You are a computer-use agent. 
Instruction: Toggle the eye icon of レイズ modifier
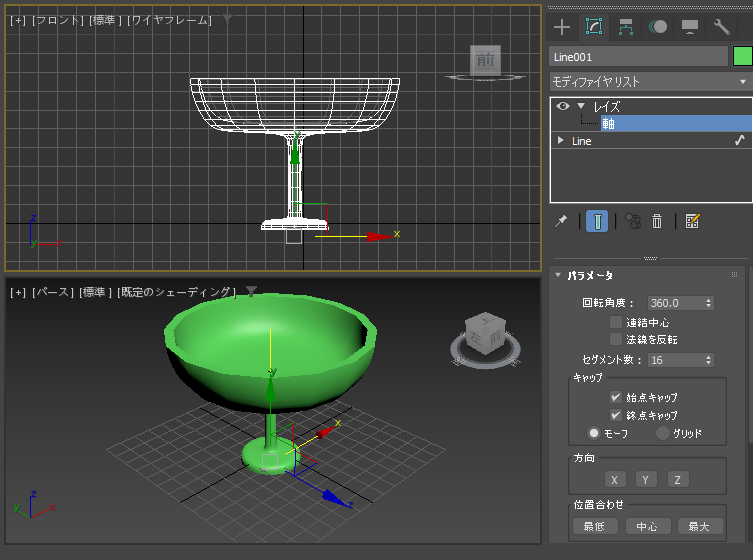click(562, 106)
